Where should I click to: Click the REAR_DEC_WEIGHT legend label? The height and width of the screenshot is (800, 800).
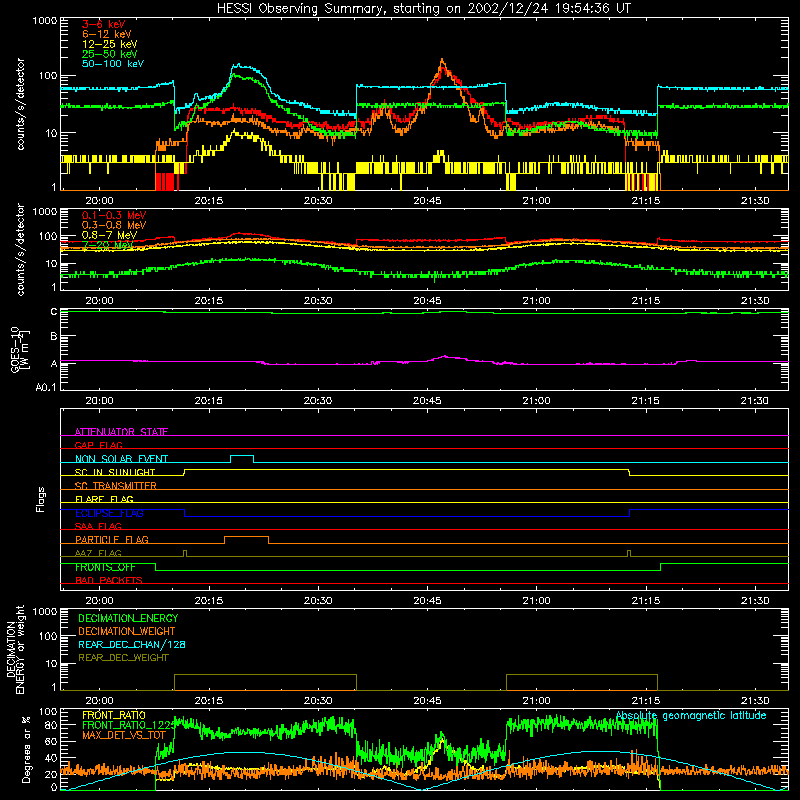tap(123, 658)
